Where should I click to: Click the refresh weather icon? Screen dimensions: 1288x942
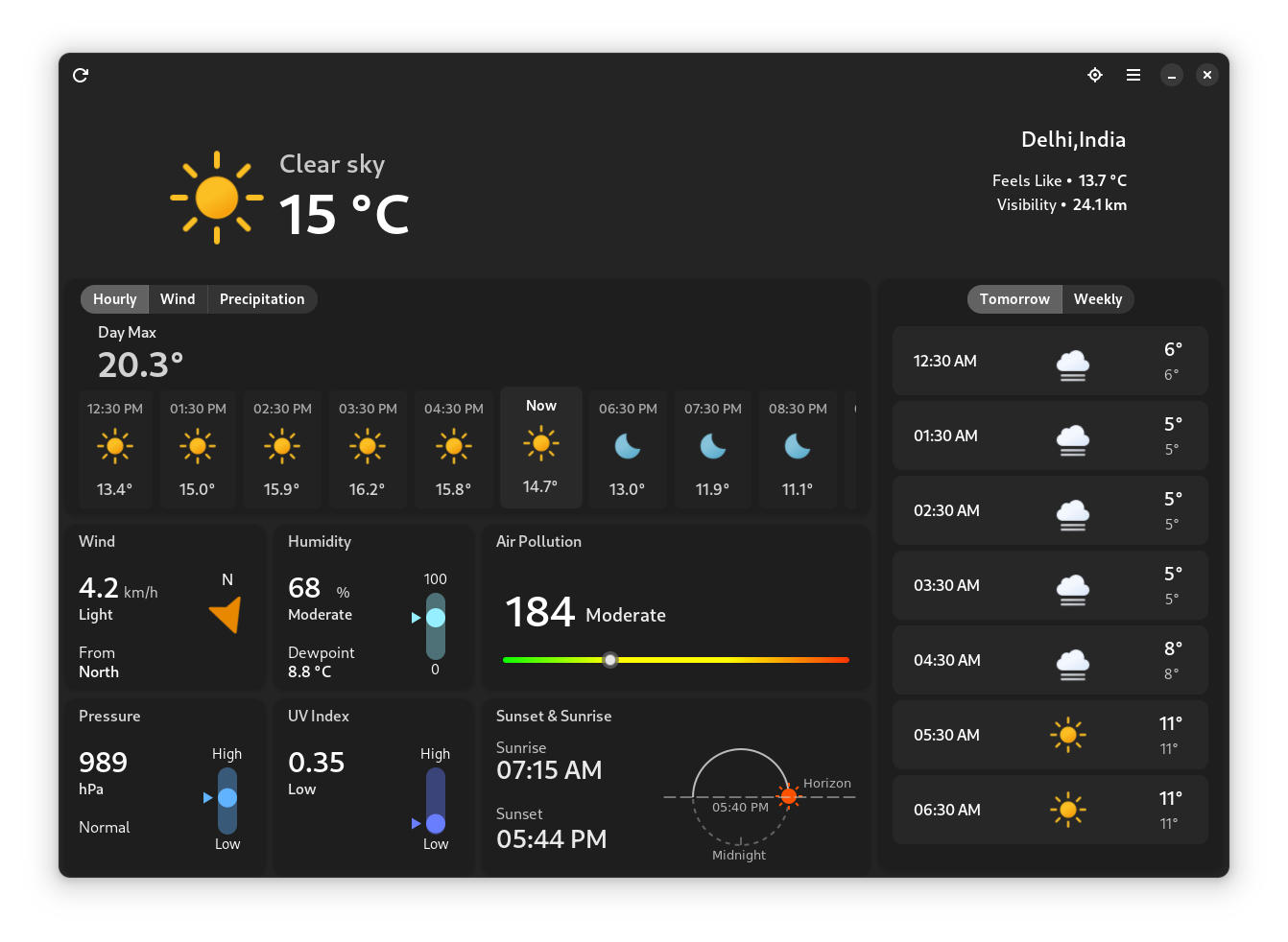[80, 75]
